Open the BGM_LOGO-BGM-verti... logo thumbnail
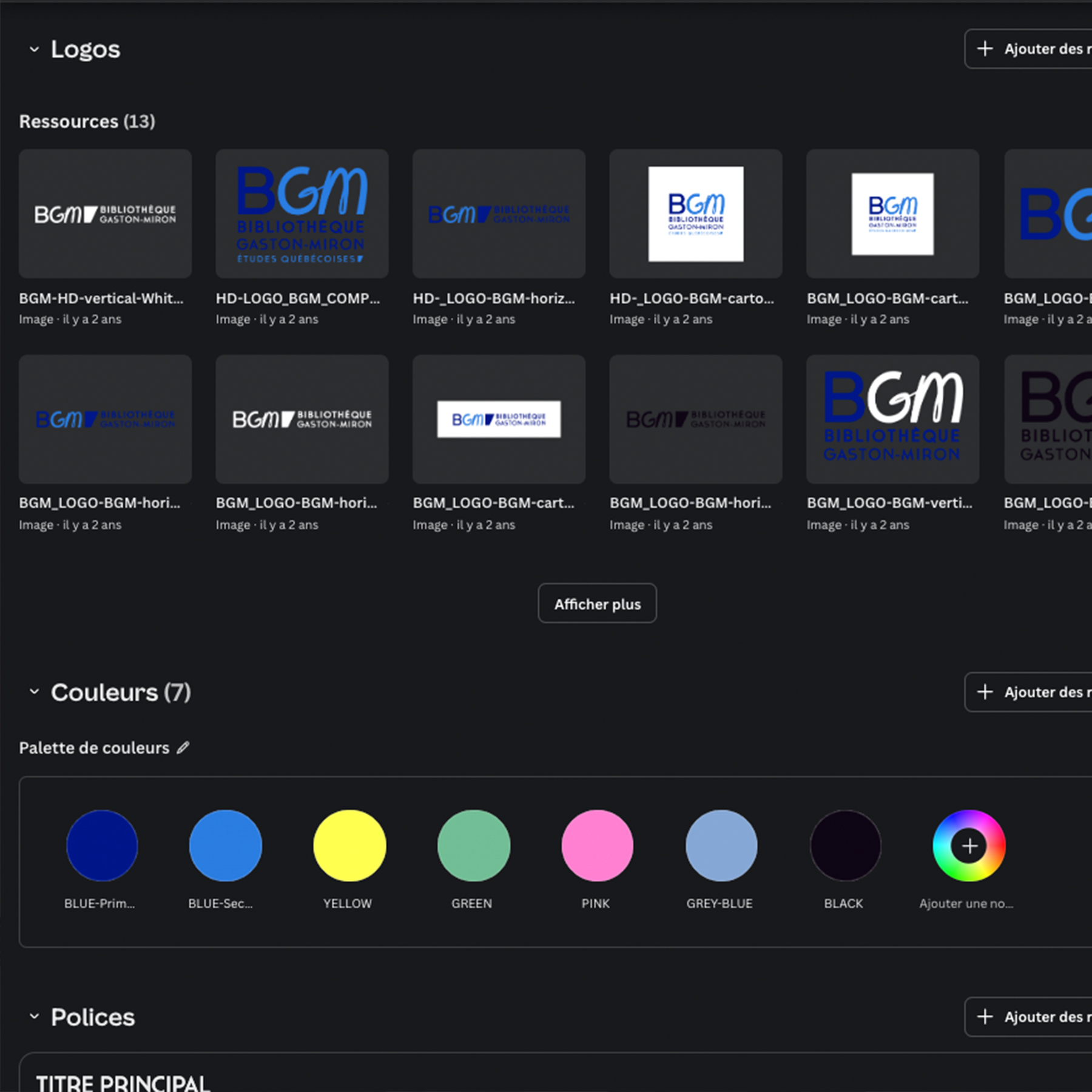This screenshot has height=1092, width=1092. pos(892,419)
